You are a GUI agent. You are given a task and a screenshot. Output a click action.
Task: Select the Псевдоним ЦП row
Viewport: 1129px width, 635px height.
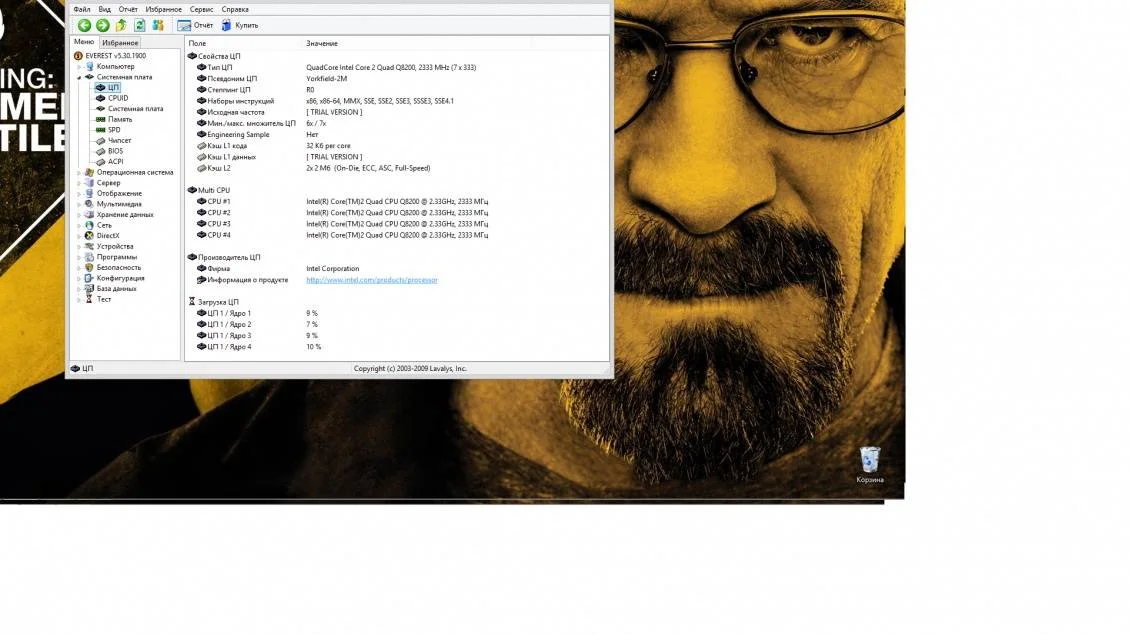click(x=397, y=78)
